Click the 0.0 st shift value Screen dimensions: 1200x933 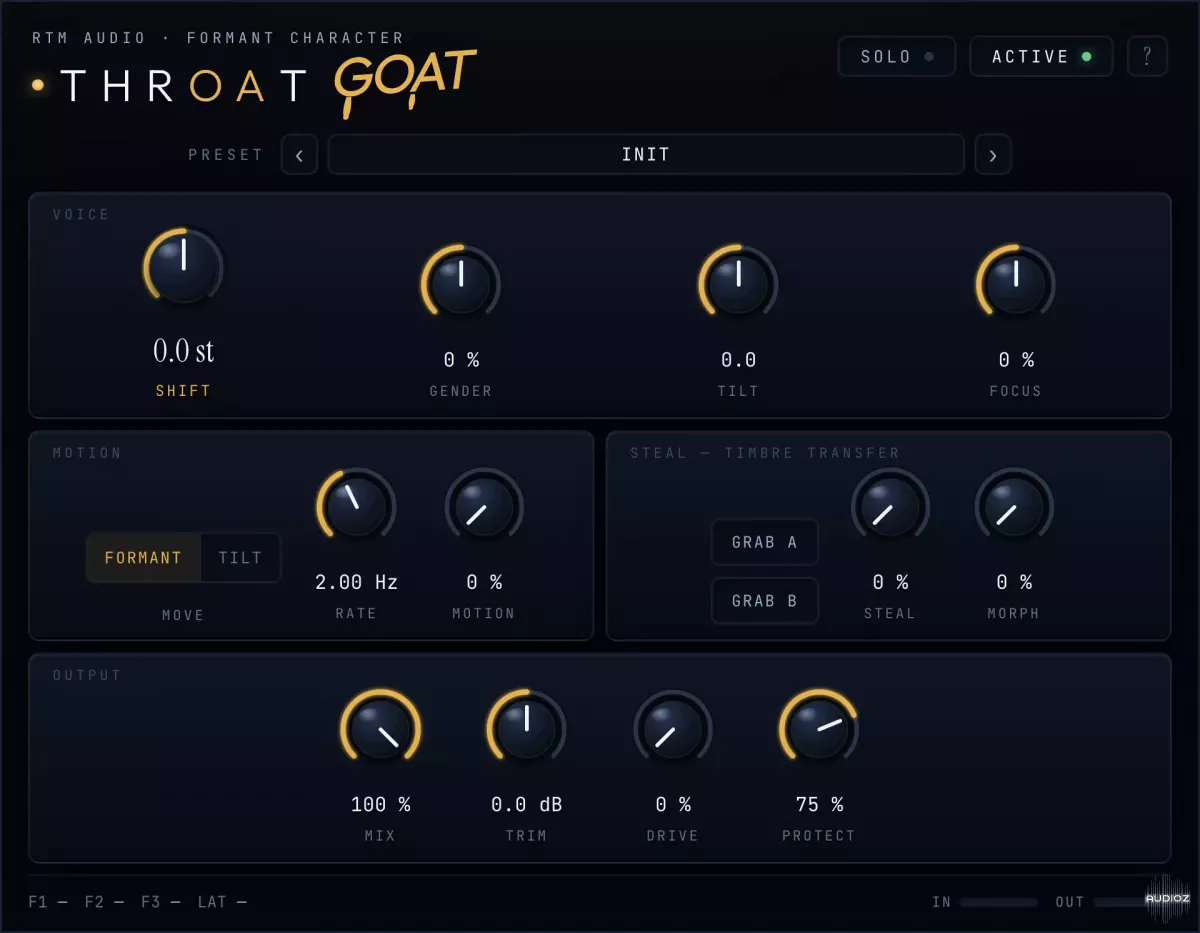[183, 351]
